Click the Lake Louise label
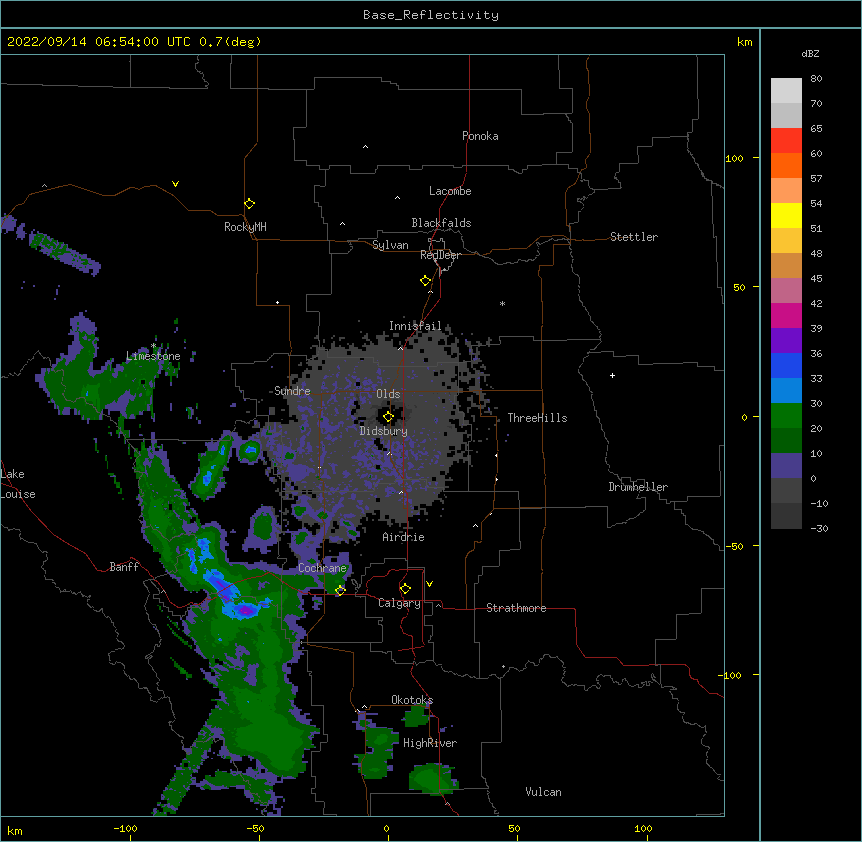The height and width of the screenshot is (842, 862). 18,484
